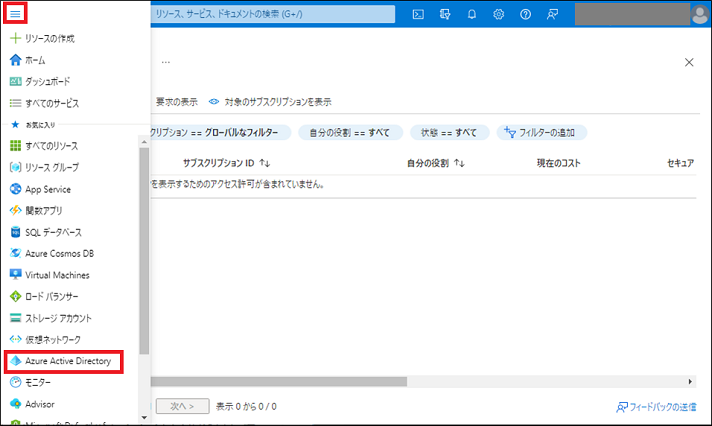Image resolution: width=712 pixels, height=426 pixels.
Task: Open the settings gear icon
Action: (499, 14)
